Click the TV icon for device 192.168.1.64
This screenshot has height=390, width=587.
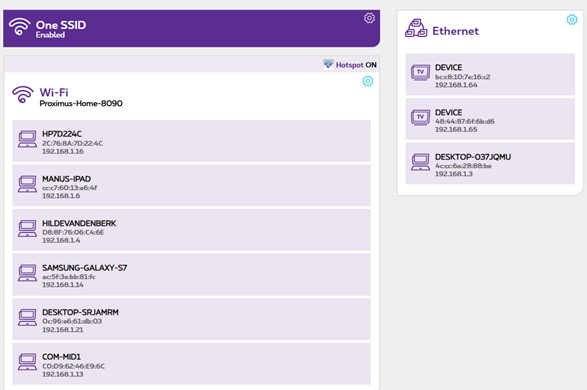tap(420, 73)
